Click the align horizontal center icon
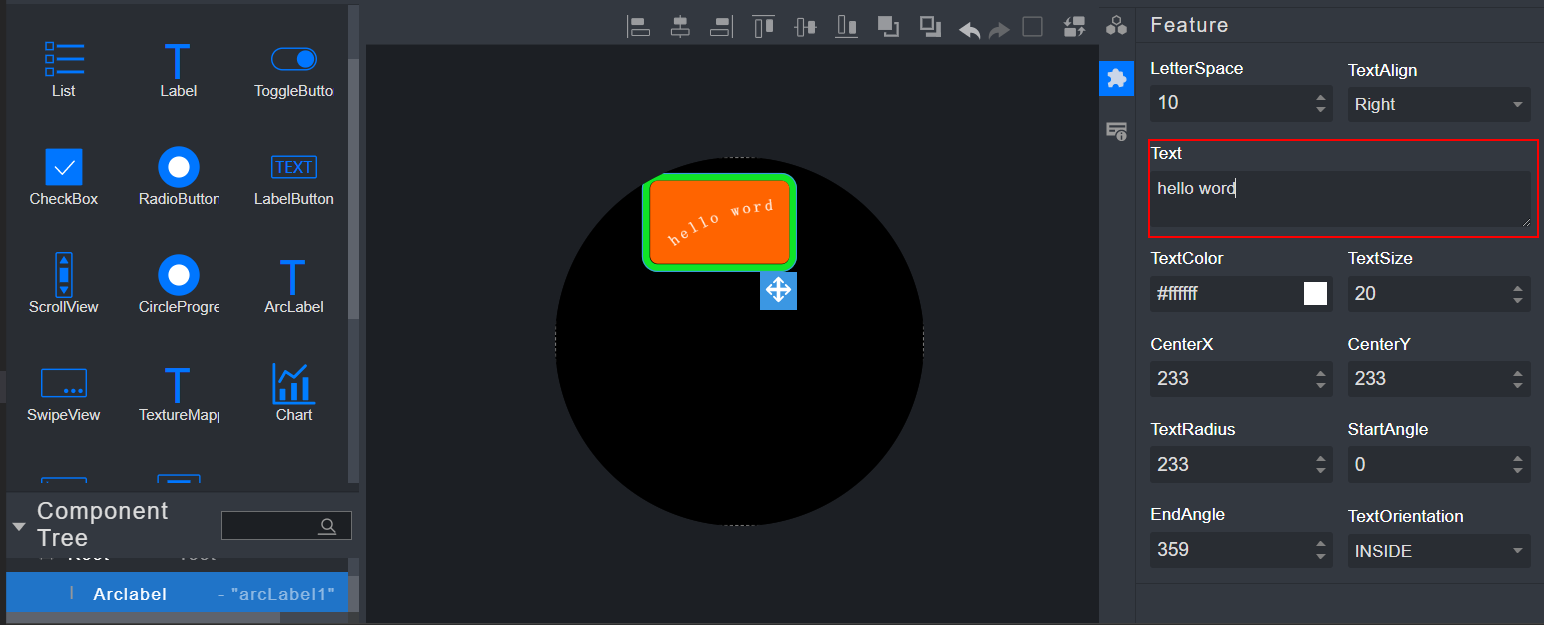The height and width of the screenshot is (625, 1544). point(680,27)
